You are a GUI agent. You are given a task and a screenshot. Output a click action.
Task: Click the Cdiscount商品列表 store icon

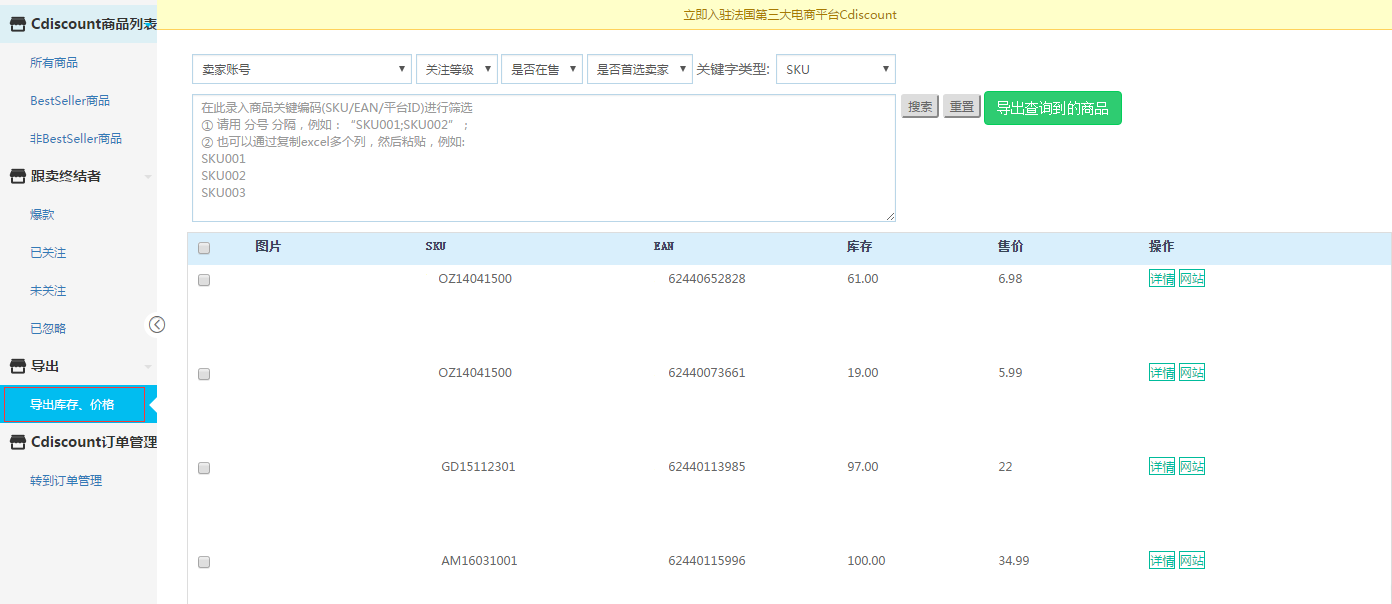coord(18,24)
